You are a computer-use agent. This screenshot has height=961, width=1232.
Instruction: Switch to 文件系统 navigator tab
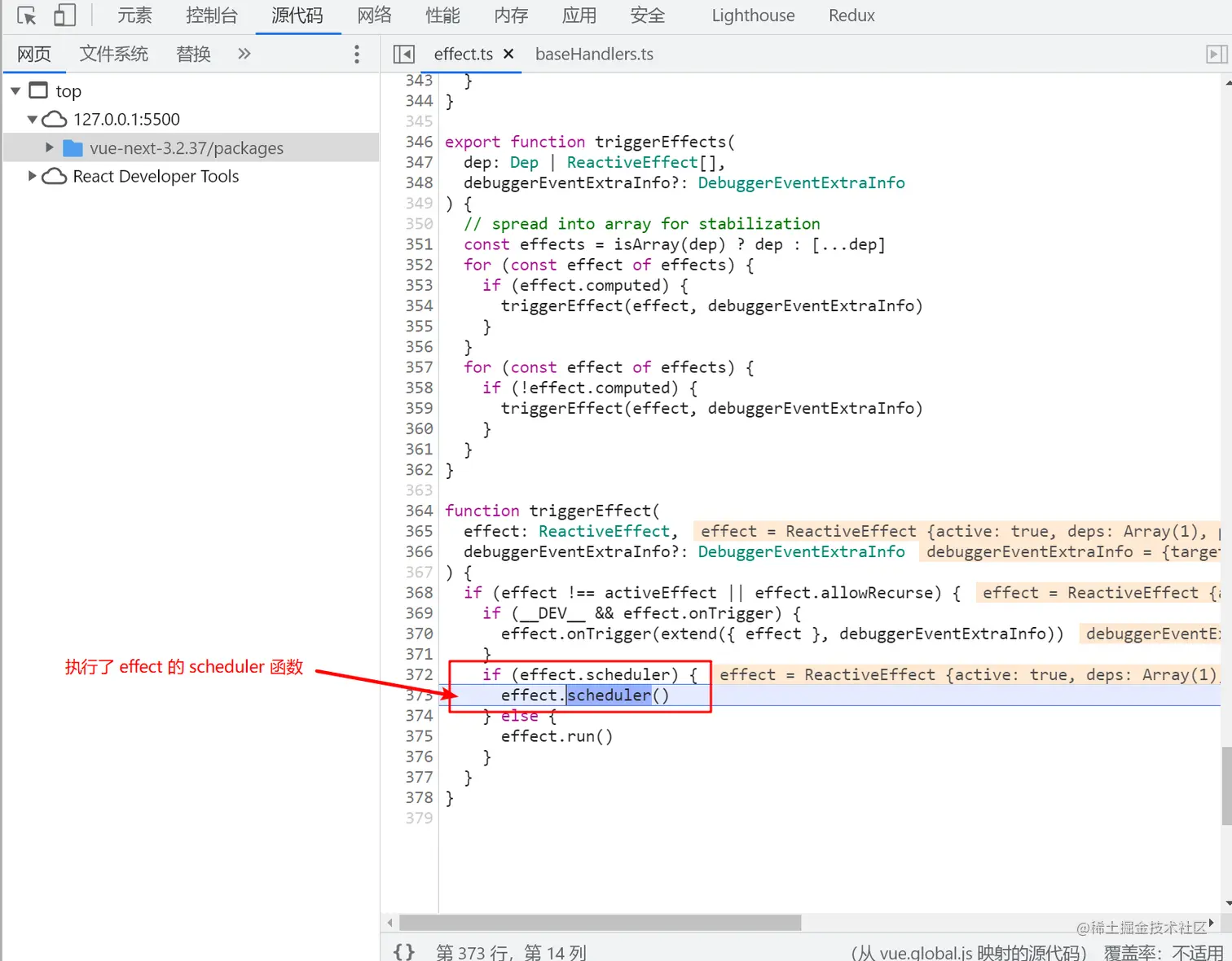113,54
